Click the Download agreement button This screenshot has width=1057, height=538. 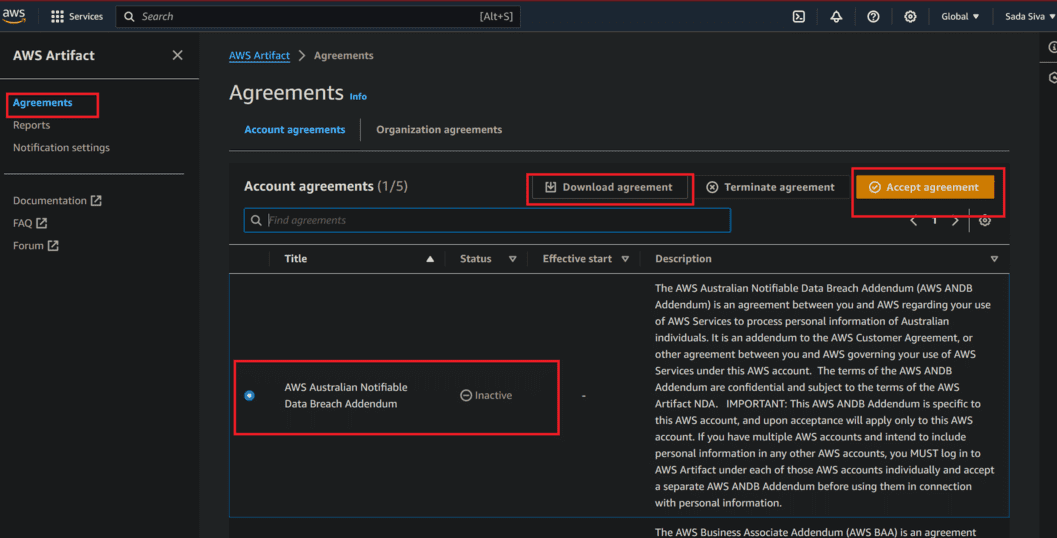tap(609, 187)
